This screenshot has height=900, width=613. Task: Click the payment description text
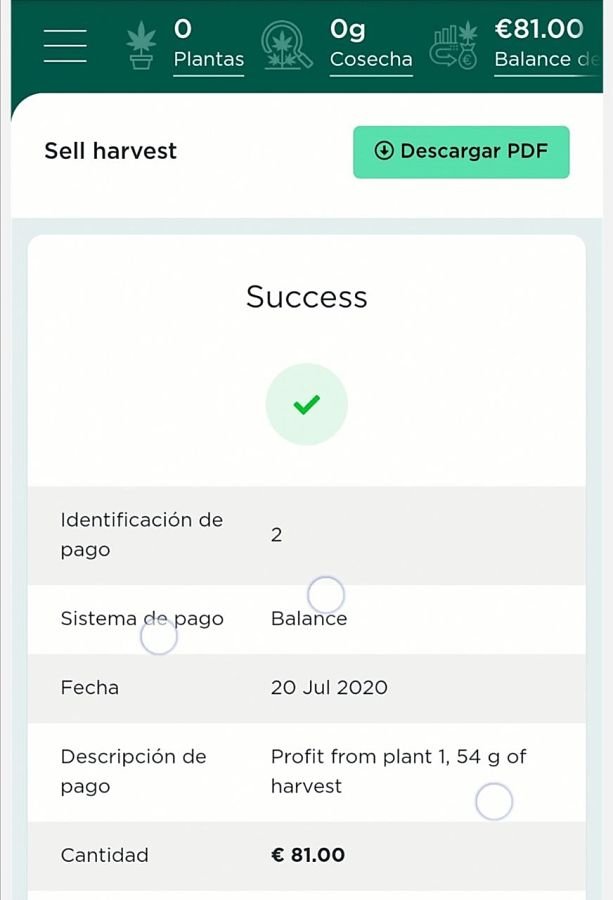tap(398, 771)
